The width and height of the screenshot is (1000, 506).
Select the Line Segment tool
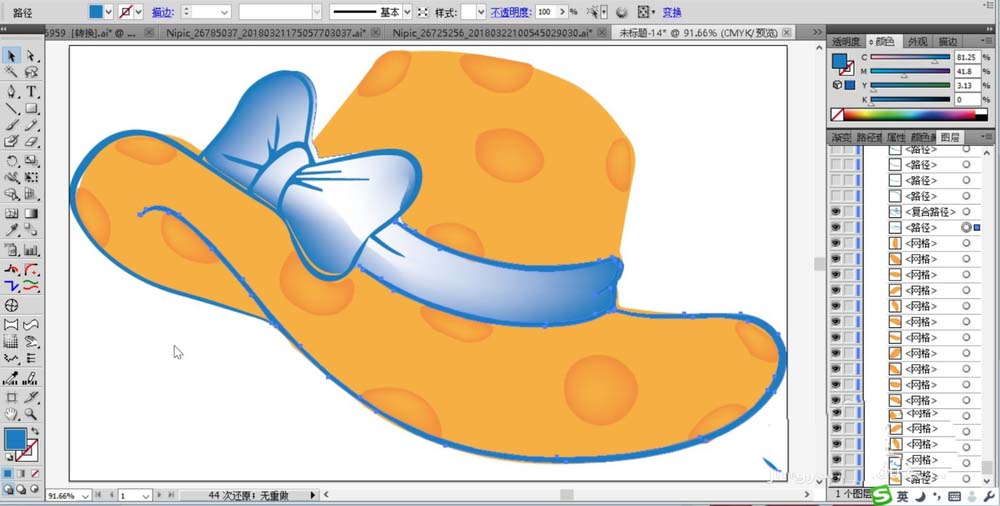point(11,108)
